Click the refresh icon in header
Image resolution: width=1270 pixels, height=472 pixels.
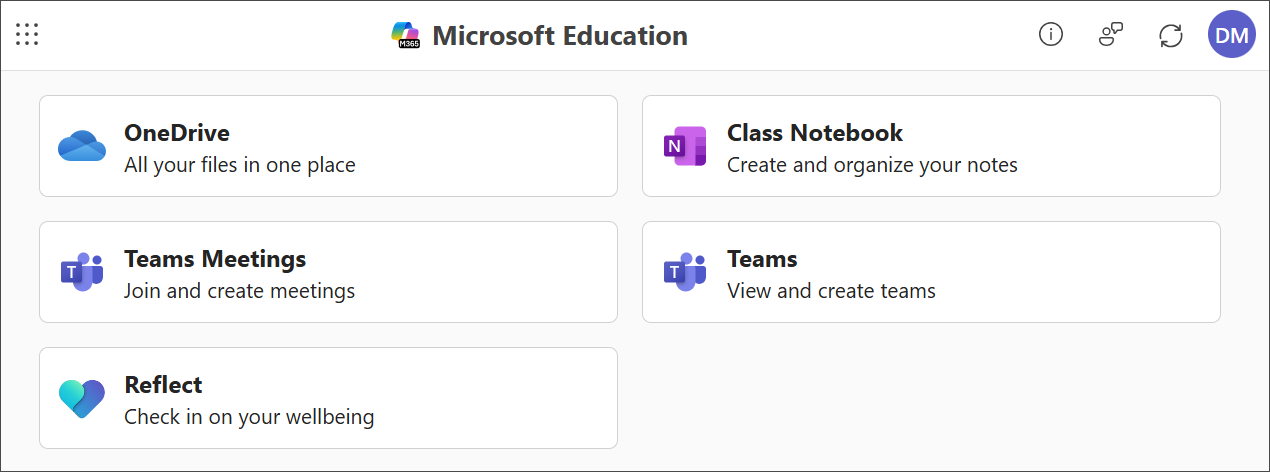click(1170, 35)
